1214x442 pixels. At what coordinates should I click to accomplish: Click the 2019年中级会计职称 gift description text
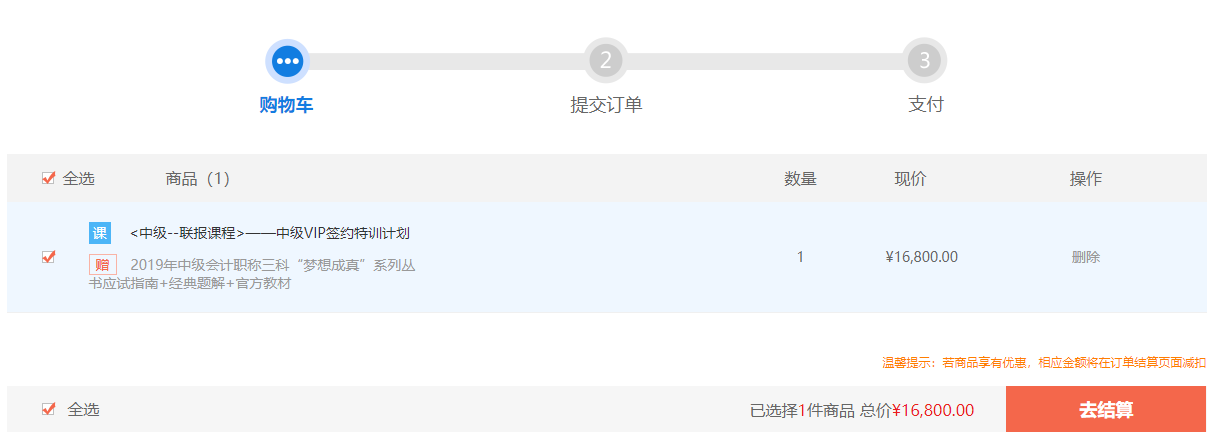point(272,265)
